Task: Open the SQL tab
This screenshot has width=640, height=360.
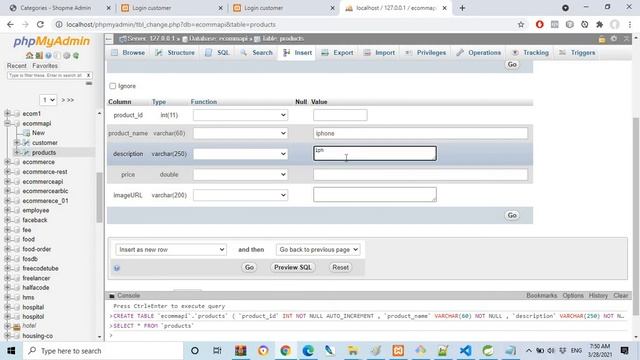Action: [x=217, y=53]
